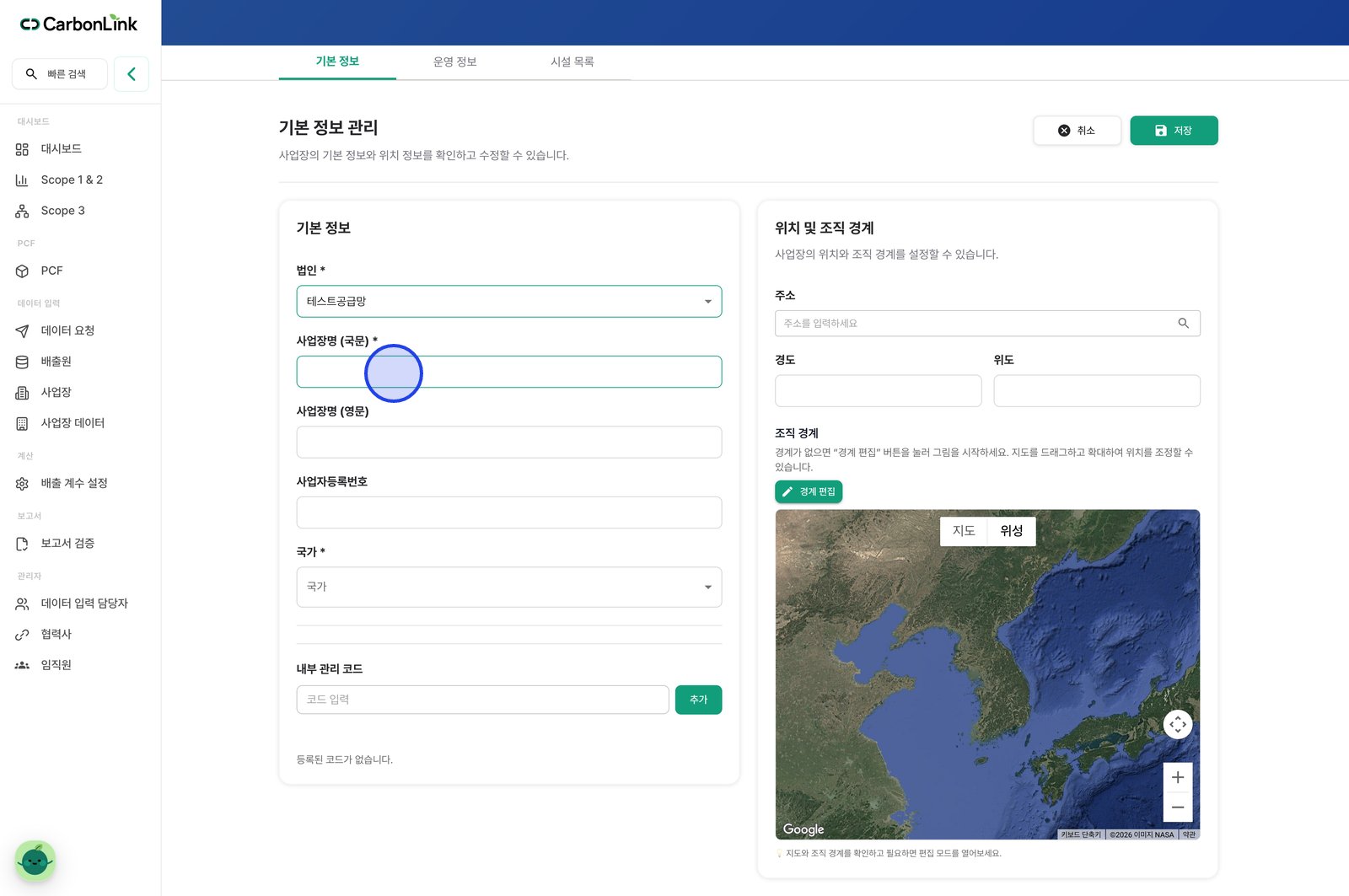Collapse the sidebar with the chevron button
1349x896 pixels.
coord(132,74)
